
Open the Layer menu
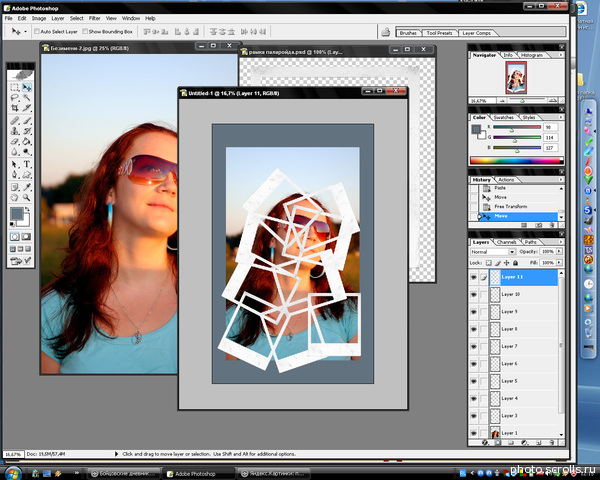[58, 18]
